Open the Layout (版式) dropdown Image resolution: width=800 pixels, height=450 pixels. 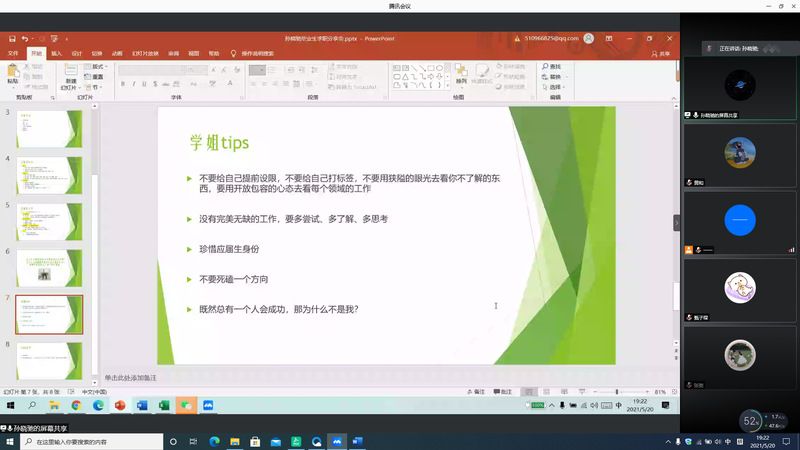click(95, 66)
